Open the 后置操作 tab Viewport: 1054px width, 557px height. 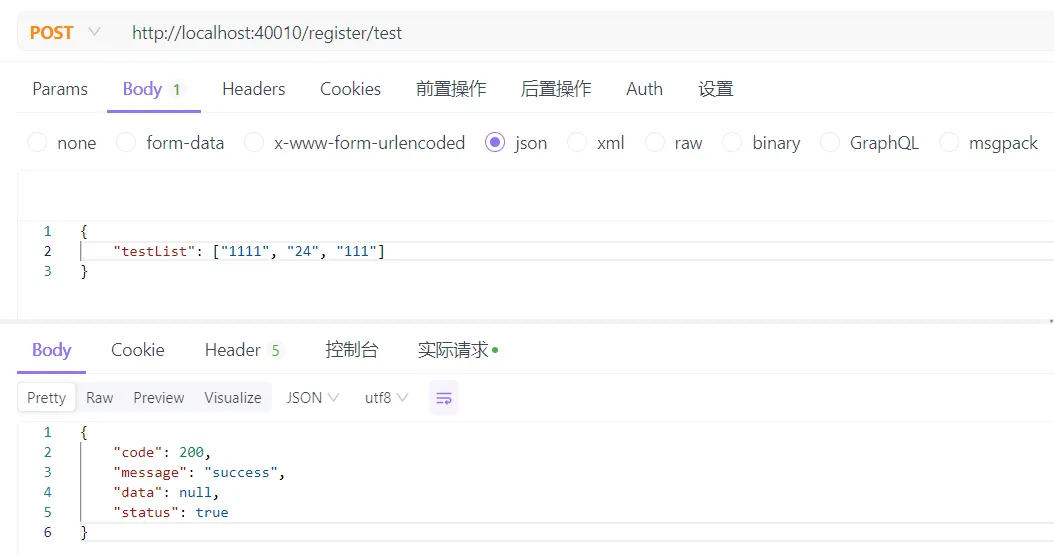click(x=556, y=89)
